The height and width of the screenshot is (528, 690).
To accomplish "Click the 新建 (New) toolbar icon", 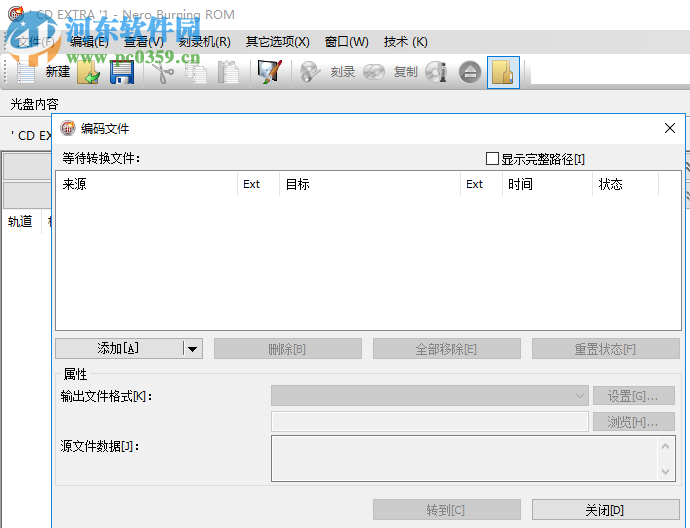I will (26, 72).
